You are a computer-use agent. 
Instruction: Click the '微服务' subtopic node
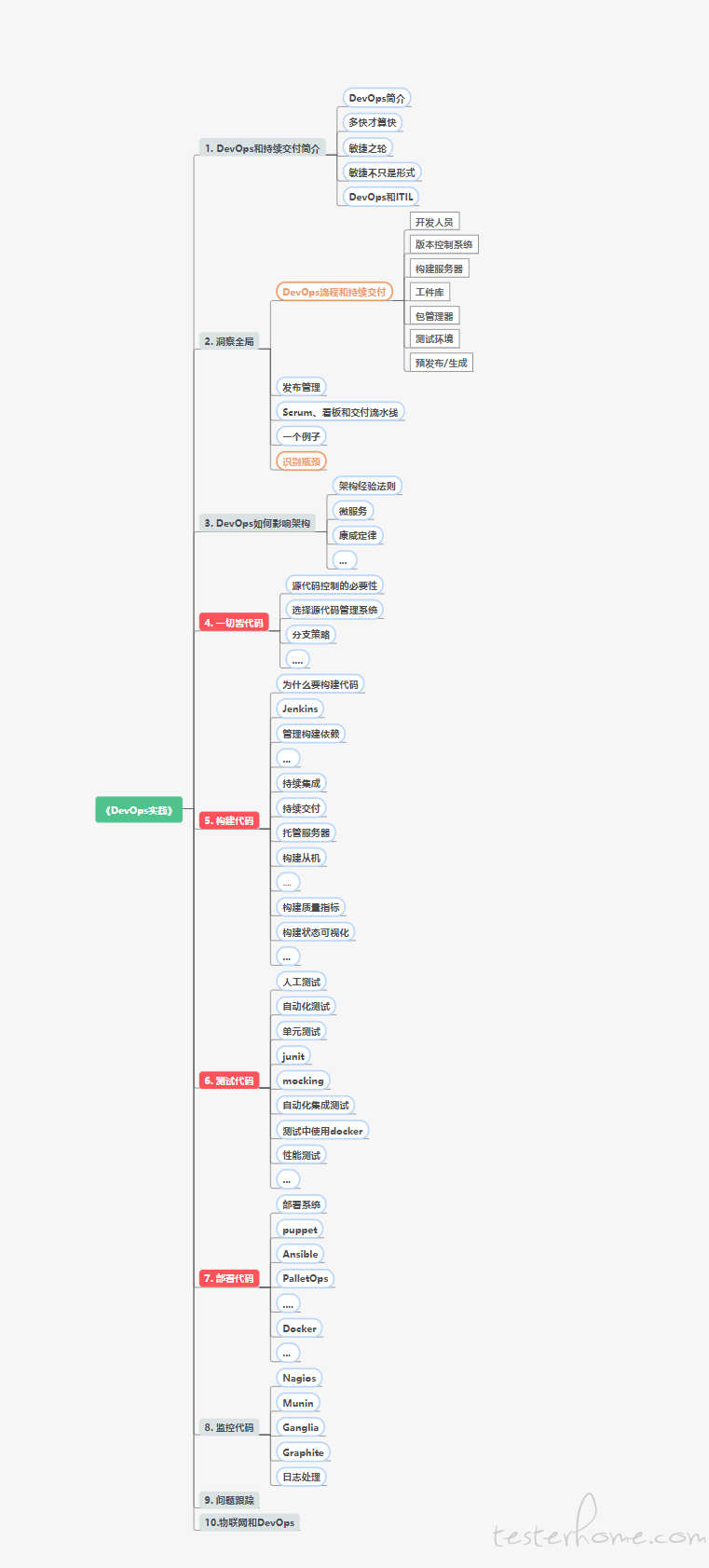(x=352, y=511)
